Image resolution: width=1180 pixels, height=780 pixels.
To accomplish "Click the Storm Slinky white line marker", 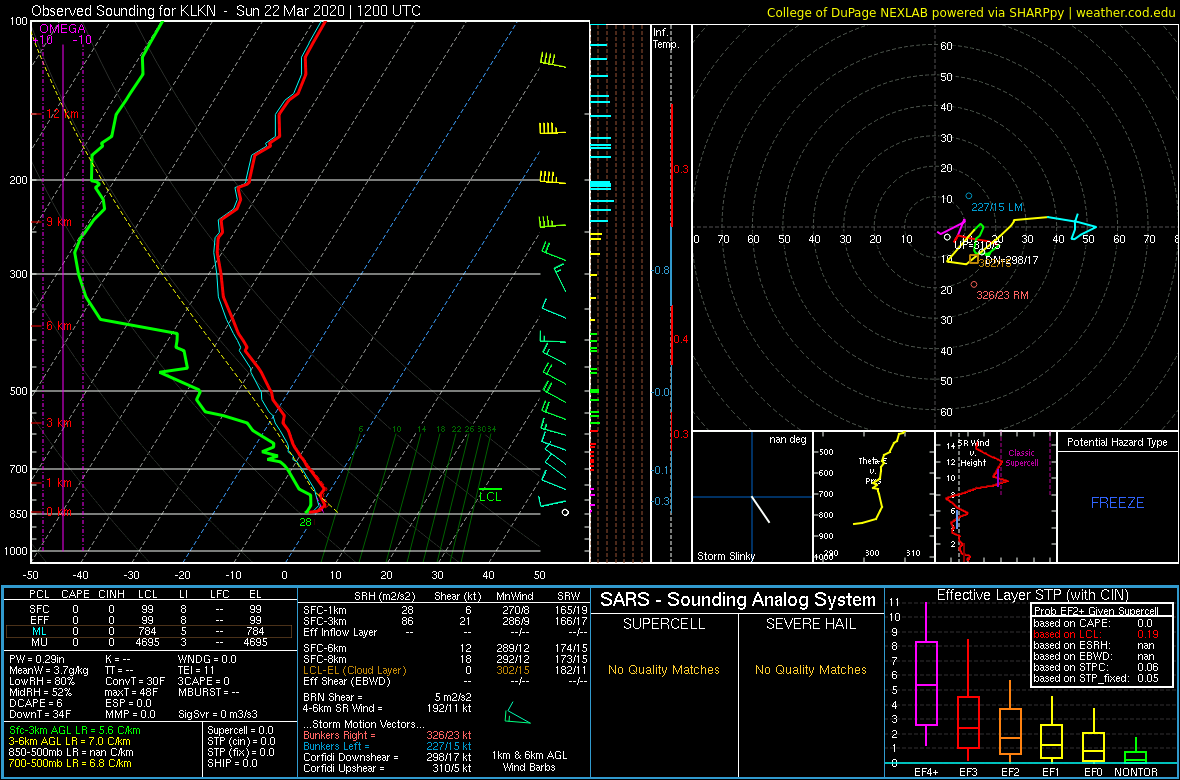I will point(761,510).
